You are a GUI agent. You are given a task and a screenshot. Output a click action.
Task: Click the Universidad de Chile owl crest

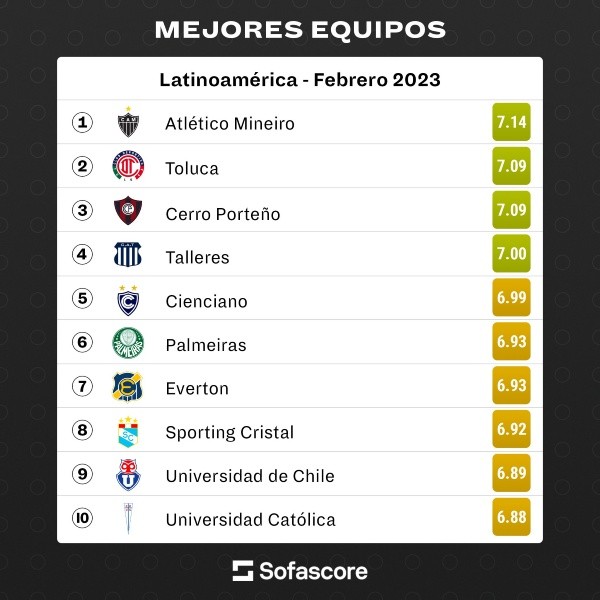coord(127,475)
